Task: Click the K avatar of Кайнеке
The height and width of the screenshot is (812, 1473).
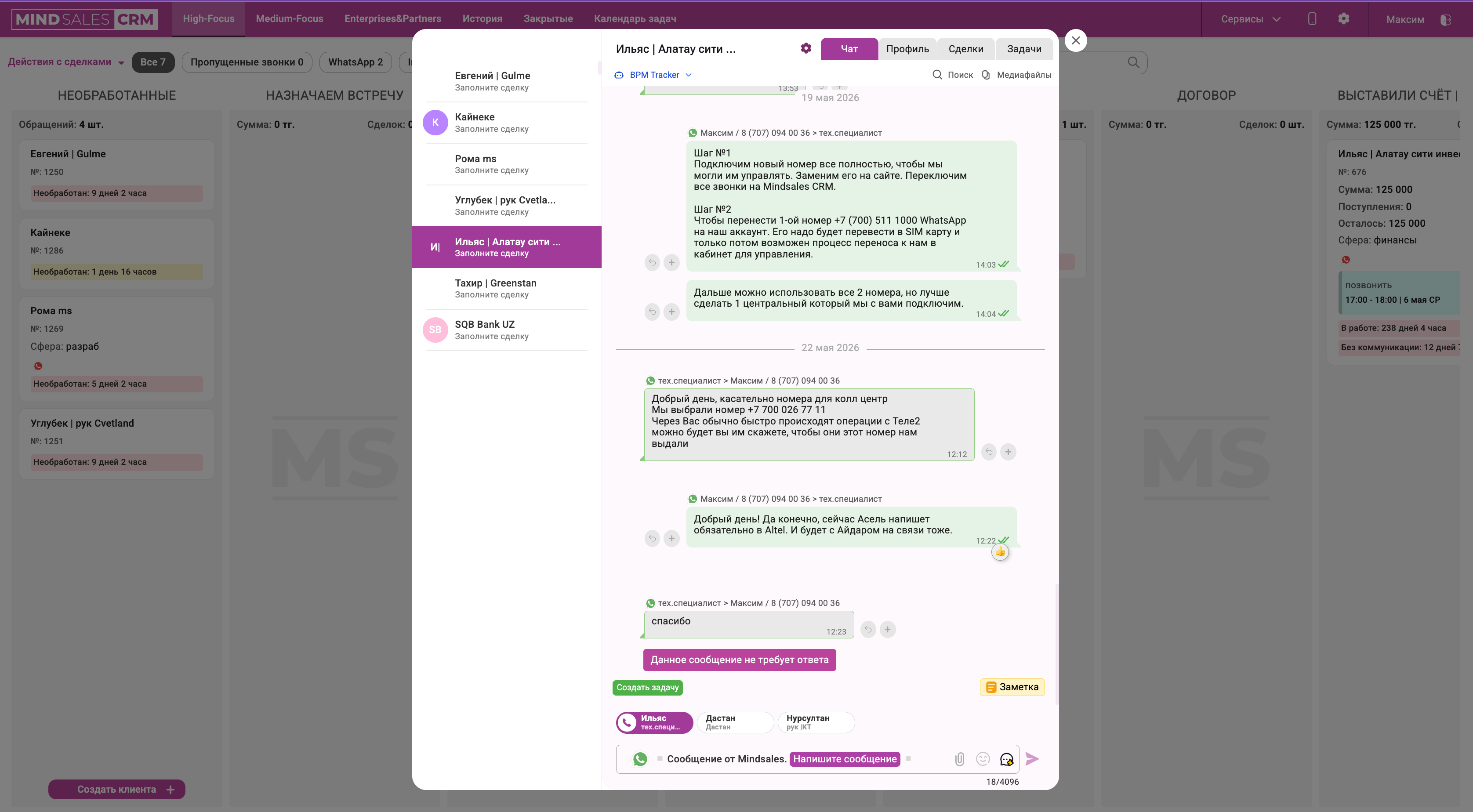Action: [x=435, y=123]
